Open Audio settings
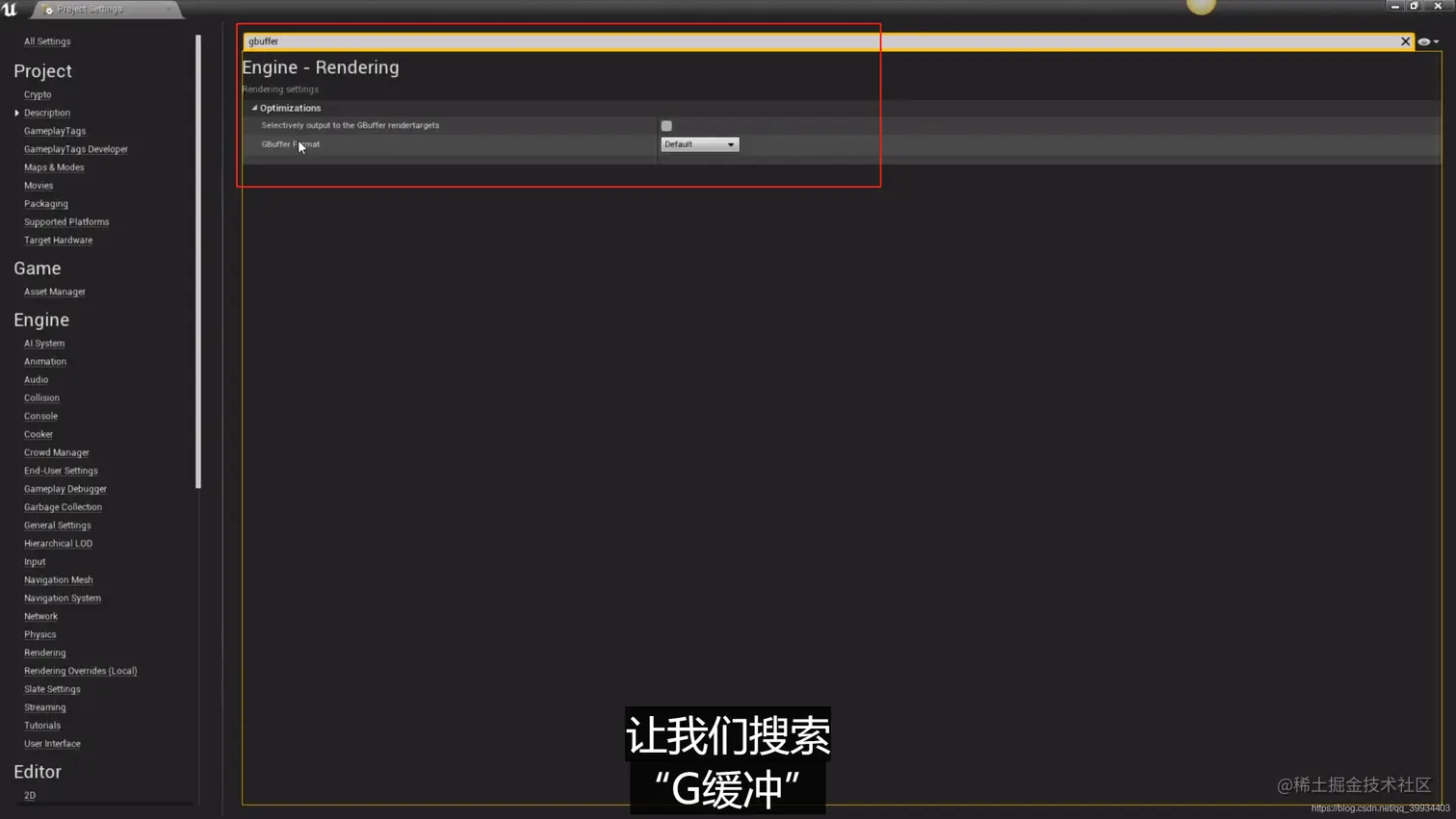1456x819 pixels. point(36,380)
